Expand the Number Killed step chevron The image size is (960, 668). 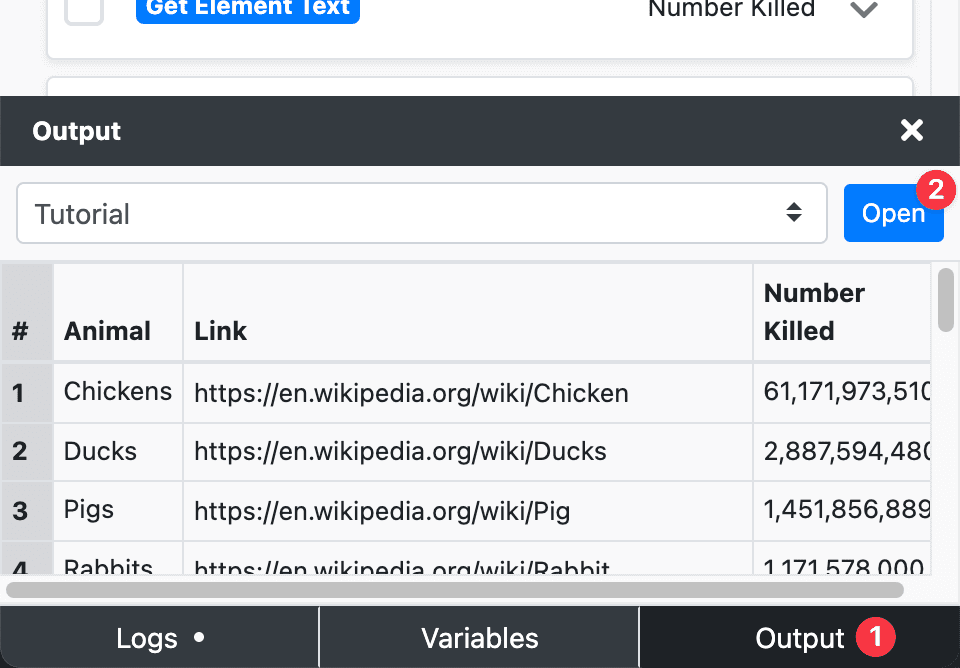coord(863,10)
